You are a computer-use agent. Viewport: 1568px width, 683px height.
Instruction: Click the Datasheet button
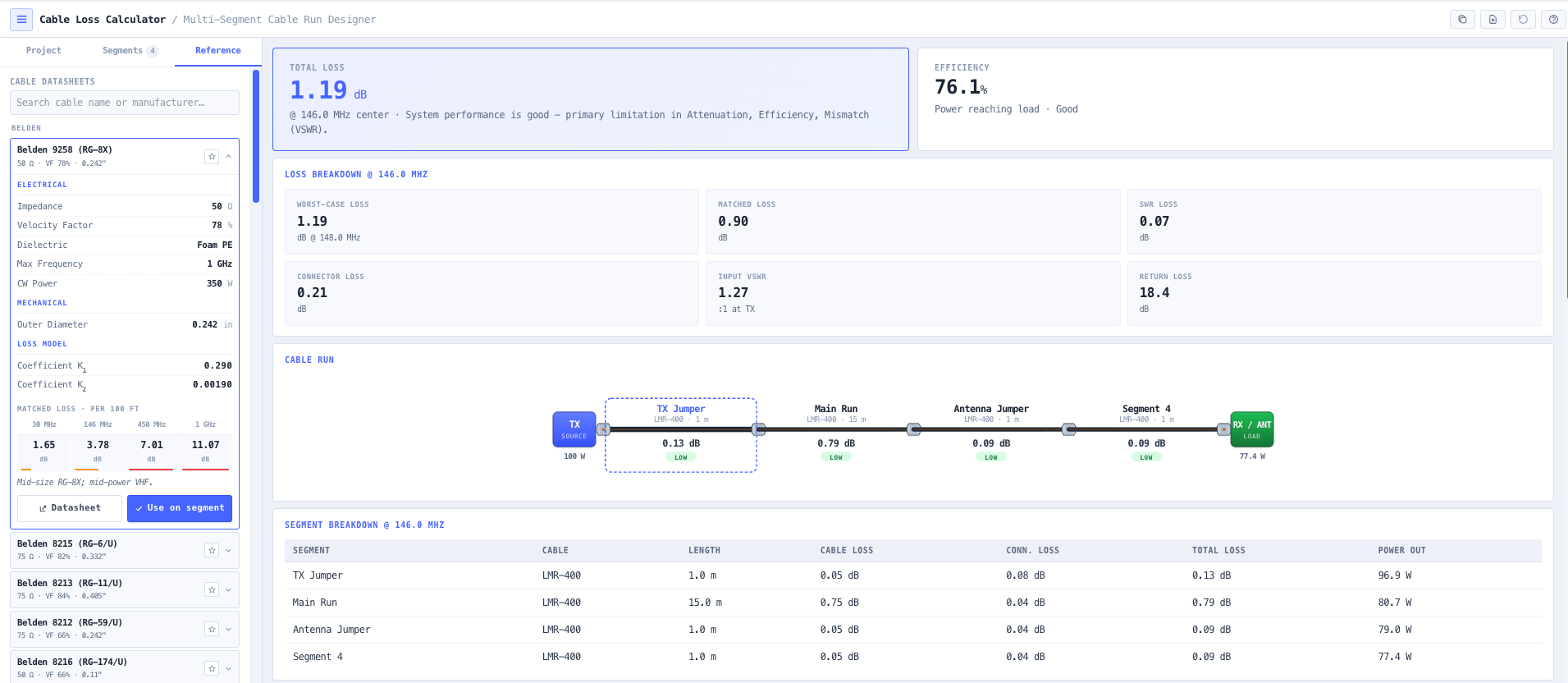(x=70, y=508)
